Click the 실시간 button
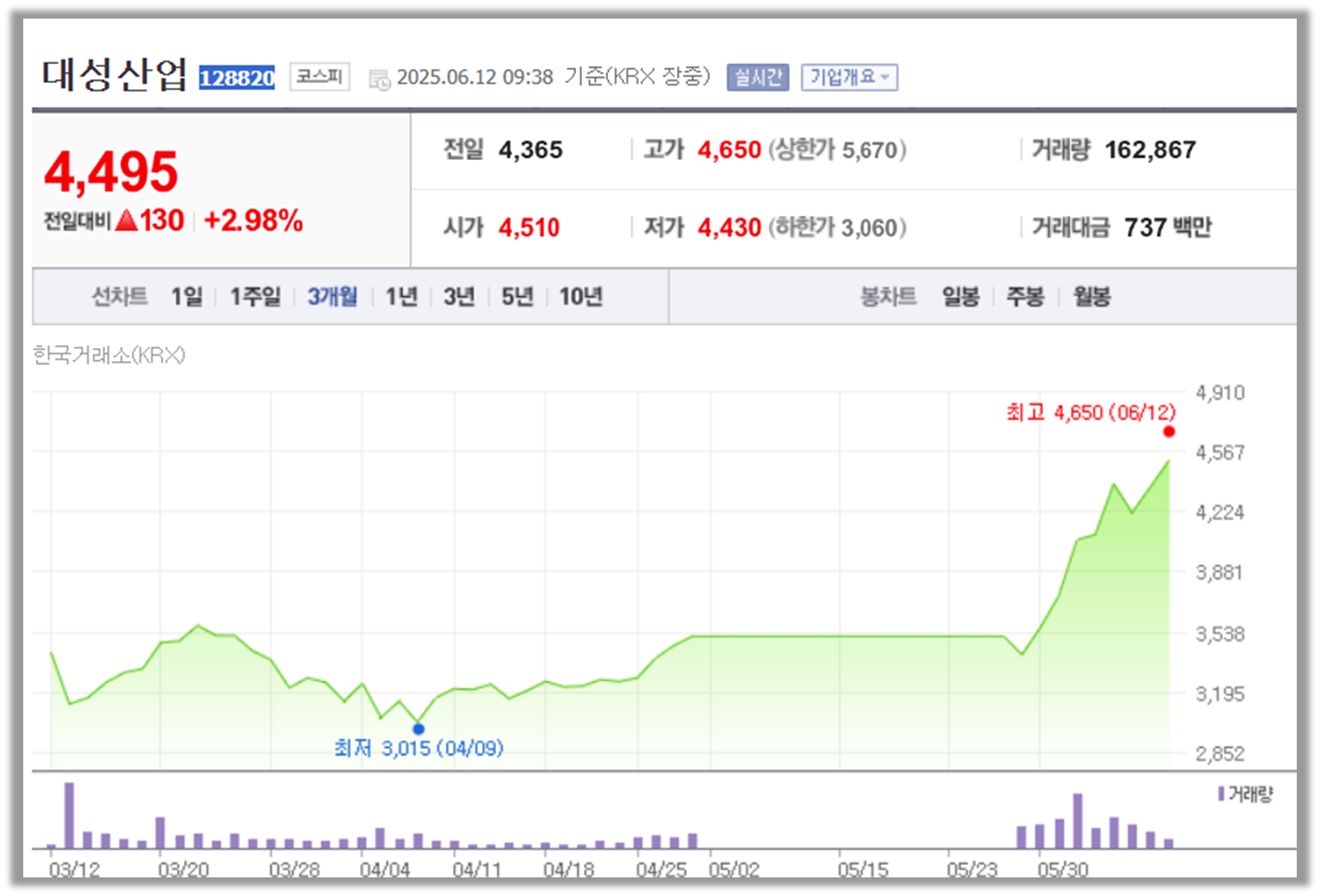Screen dimensions: 1320x896 [x=758, y=77]
